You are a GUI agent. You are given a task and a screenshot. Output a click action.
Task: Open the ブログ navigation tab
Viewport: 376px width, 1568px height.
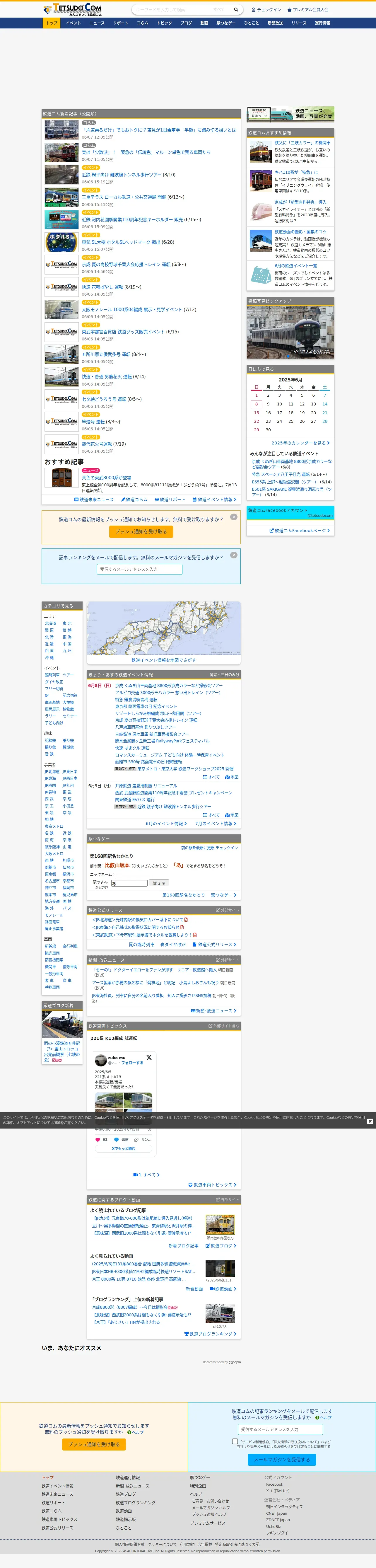[x=186, y=23]
